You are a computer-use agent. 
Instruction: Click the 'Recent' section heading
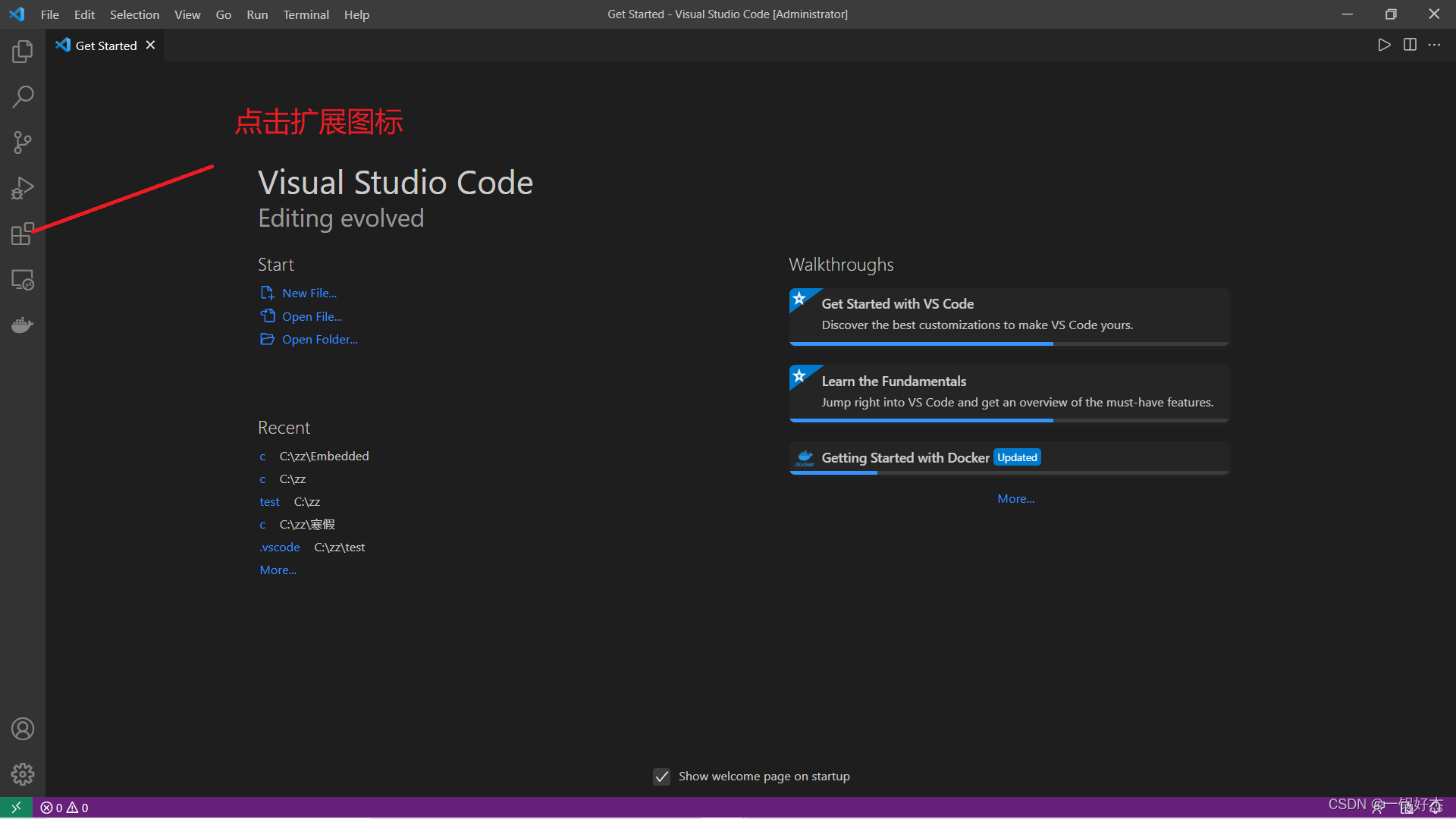point(284,428)
